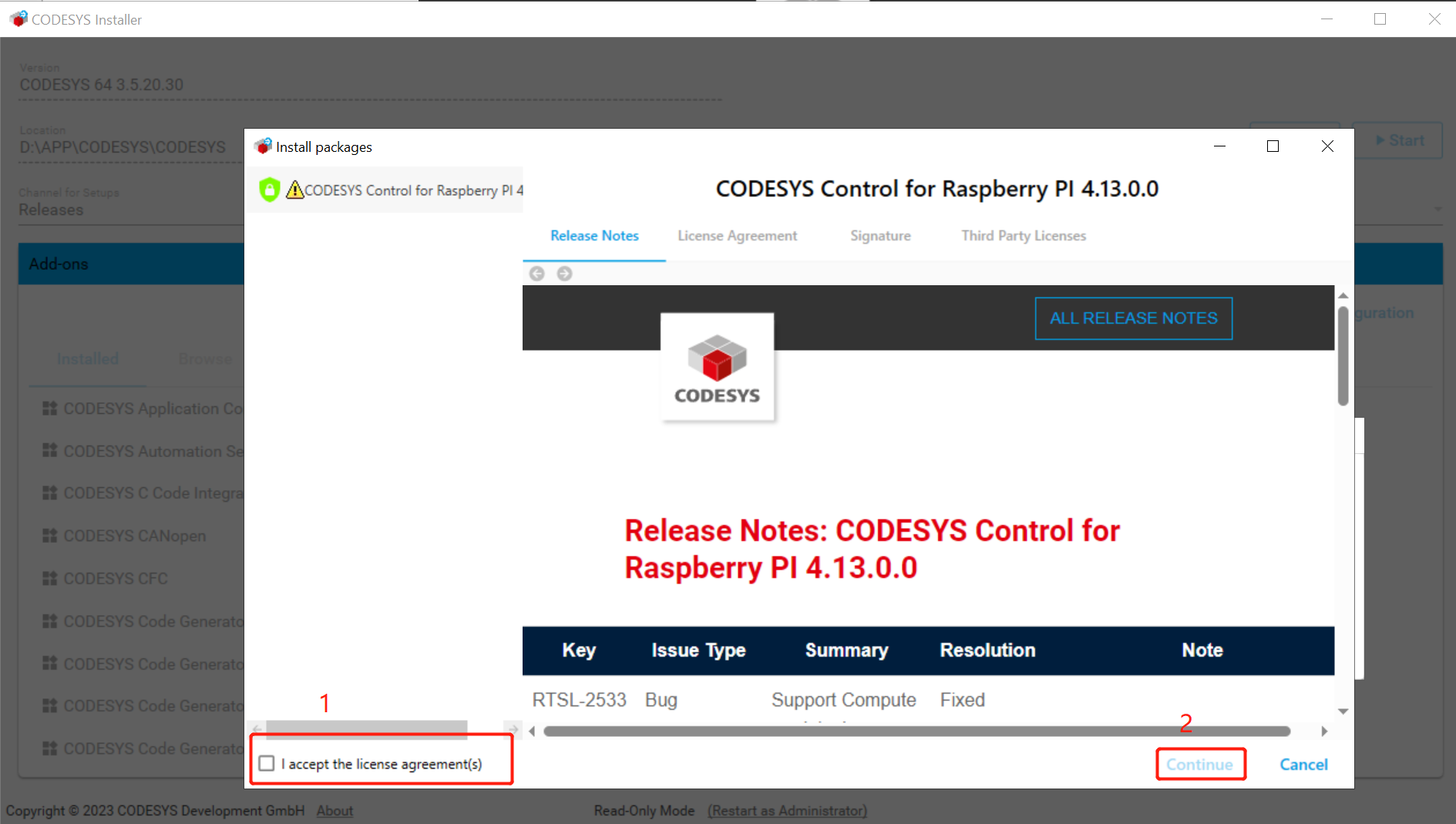Click the release notes horizontal scrollbar
The width and height of the screenshot is (1456, 824).
(916, 731)
